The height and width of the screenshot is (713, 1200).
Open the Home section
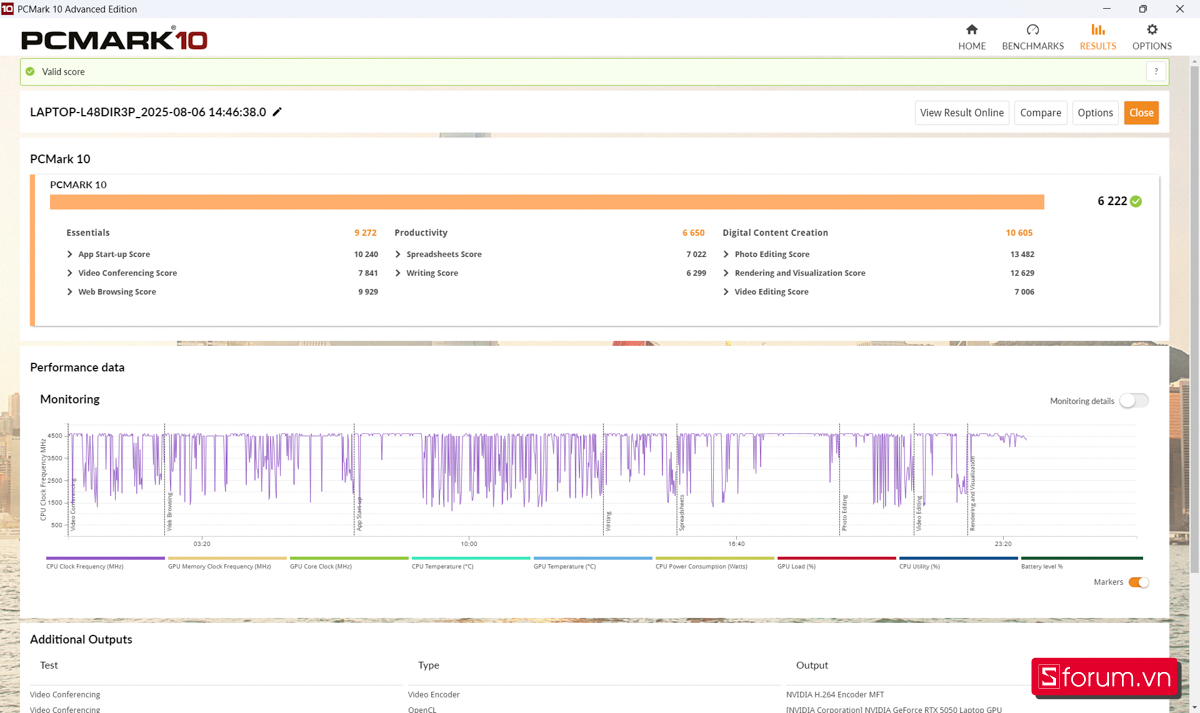(971, 37)
